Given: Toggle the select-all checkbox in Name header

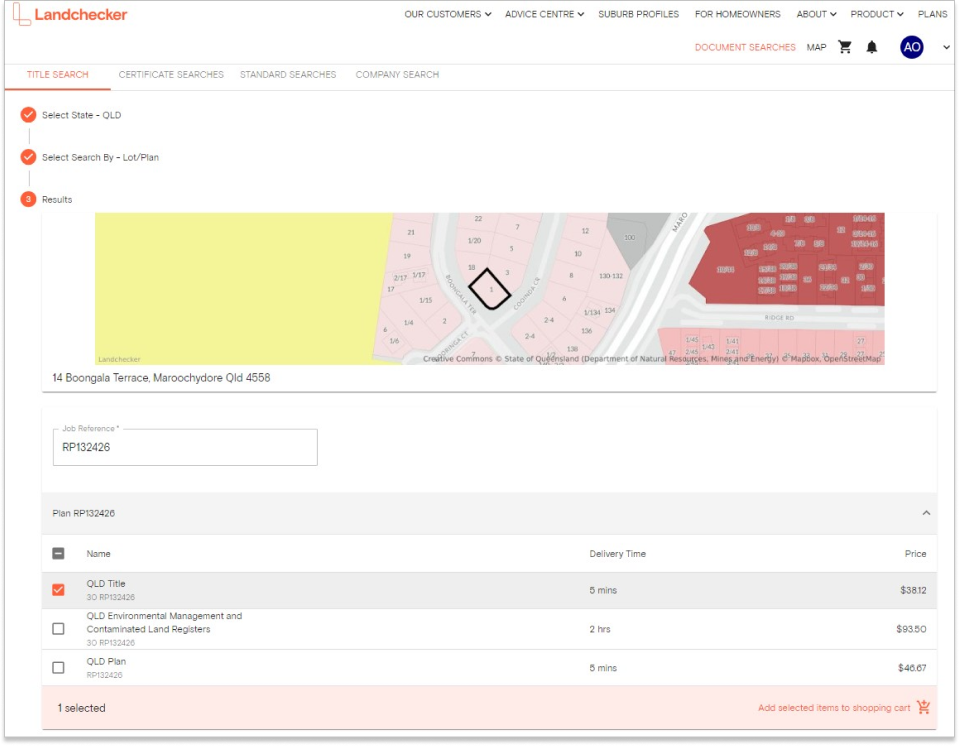Looking at the screenshot, I should click(x=58, y=553).
